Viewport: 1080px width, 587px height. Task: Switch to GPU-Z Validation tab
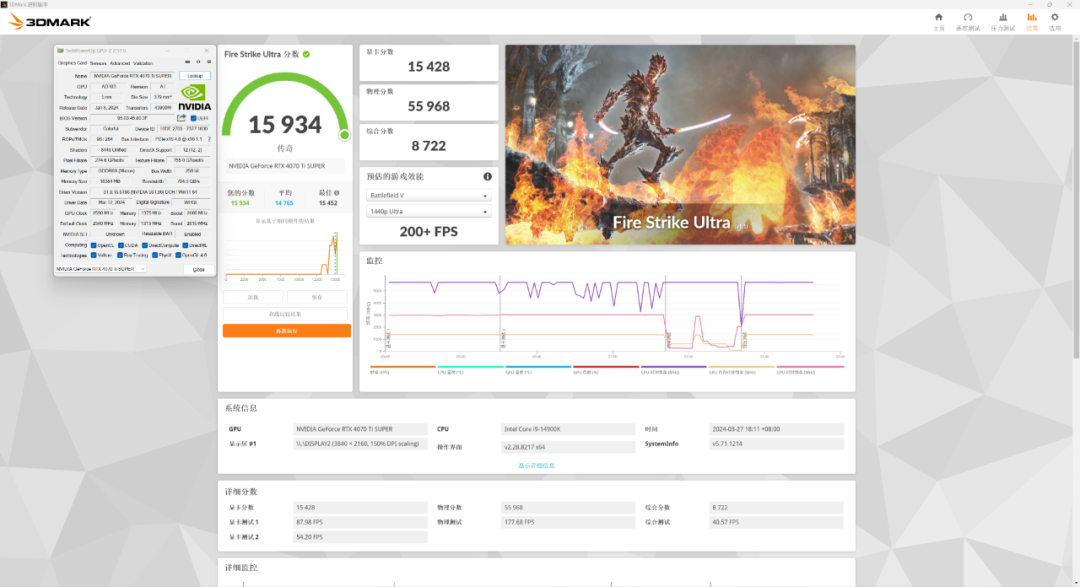[x=143, y=63]
